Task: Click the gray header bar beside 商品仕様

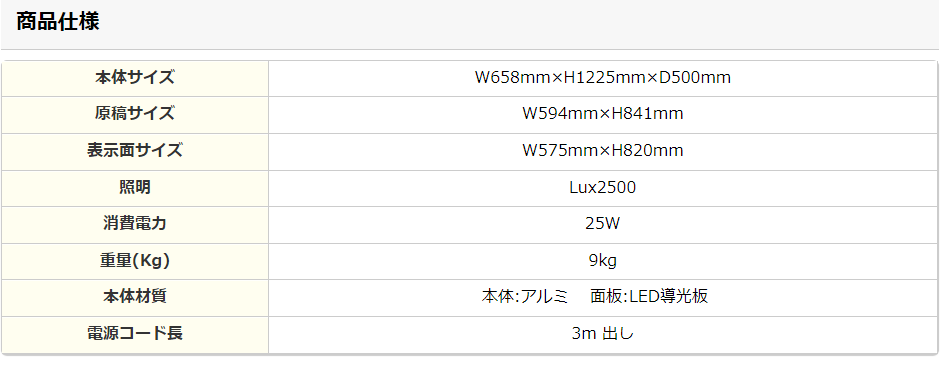Action: (519, 24)
